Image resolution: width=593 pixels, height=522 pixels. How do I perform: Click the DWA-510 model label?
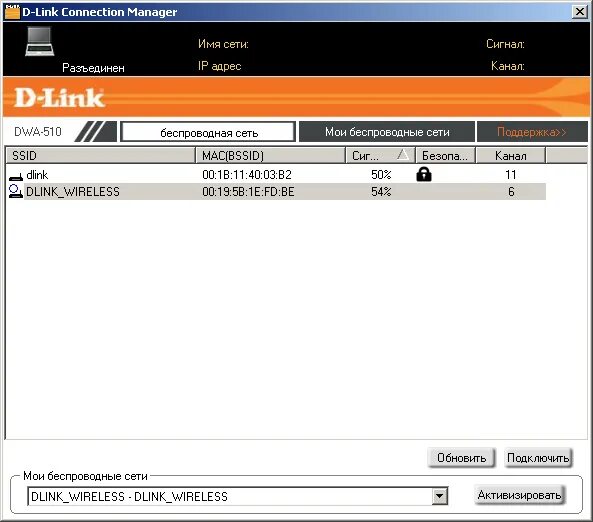(x=37, y=132)
